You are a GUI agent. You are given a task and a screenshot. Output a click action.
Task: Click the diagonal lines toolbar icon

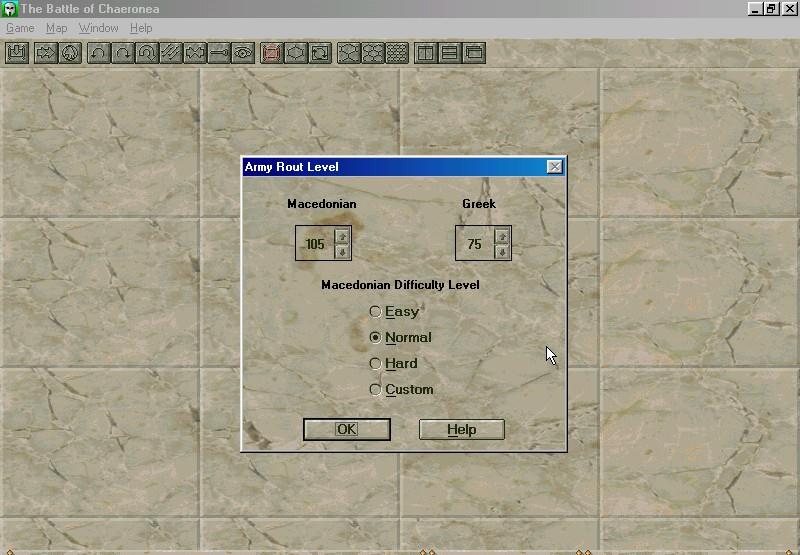point(171,52)
